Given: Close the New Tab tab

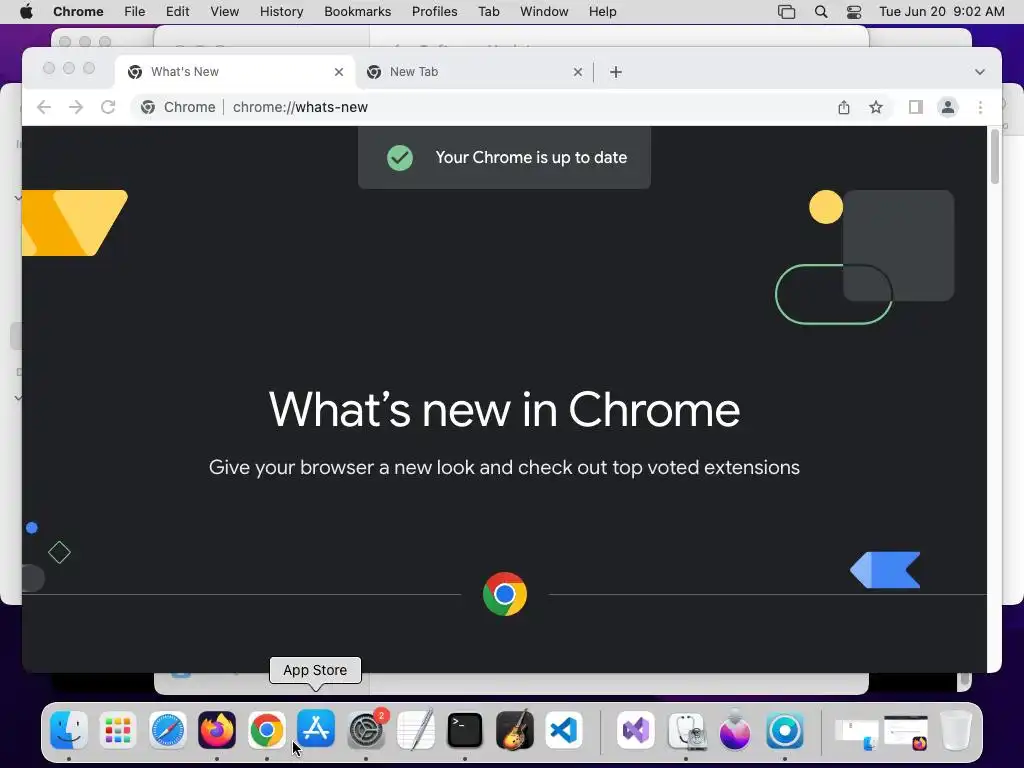Looking at the screenshot, I should 578,72.
